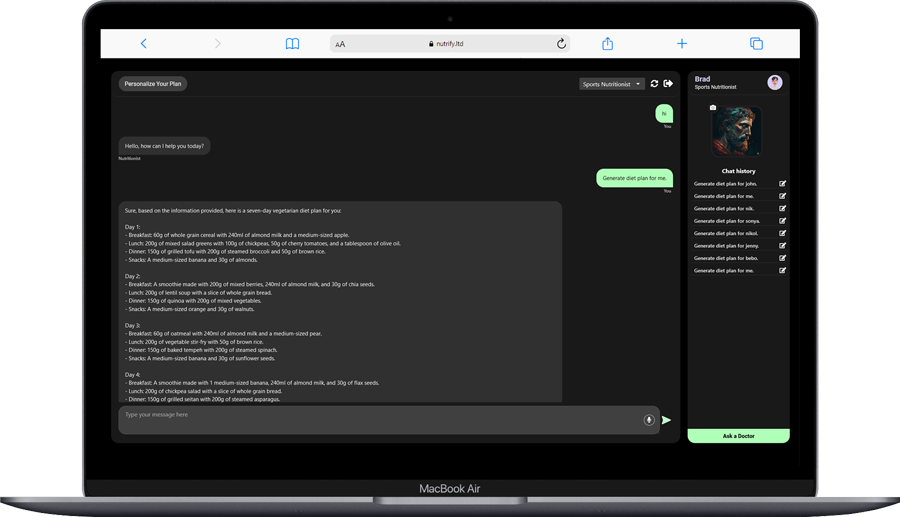This screenshot has width=900, height=517.
Task: Click the Safari share icon
Action: click(x=607, y=44)
